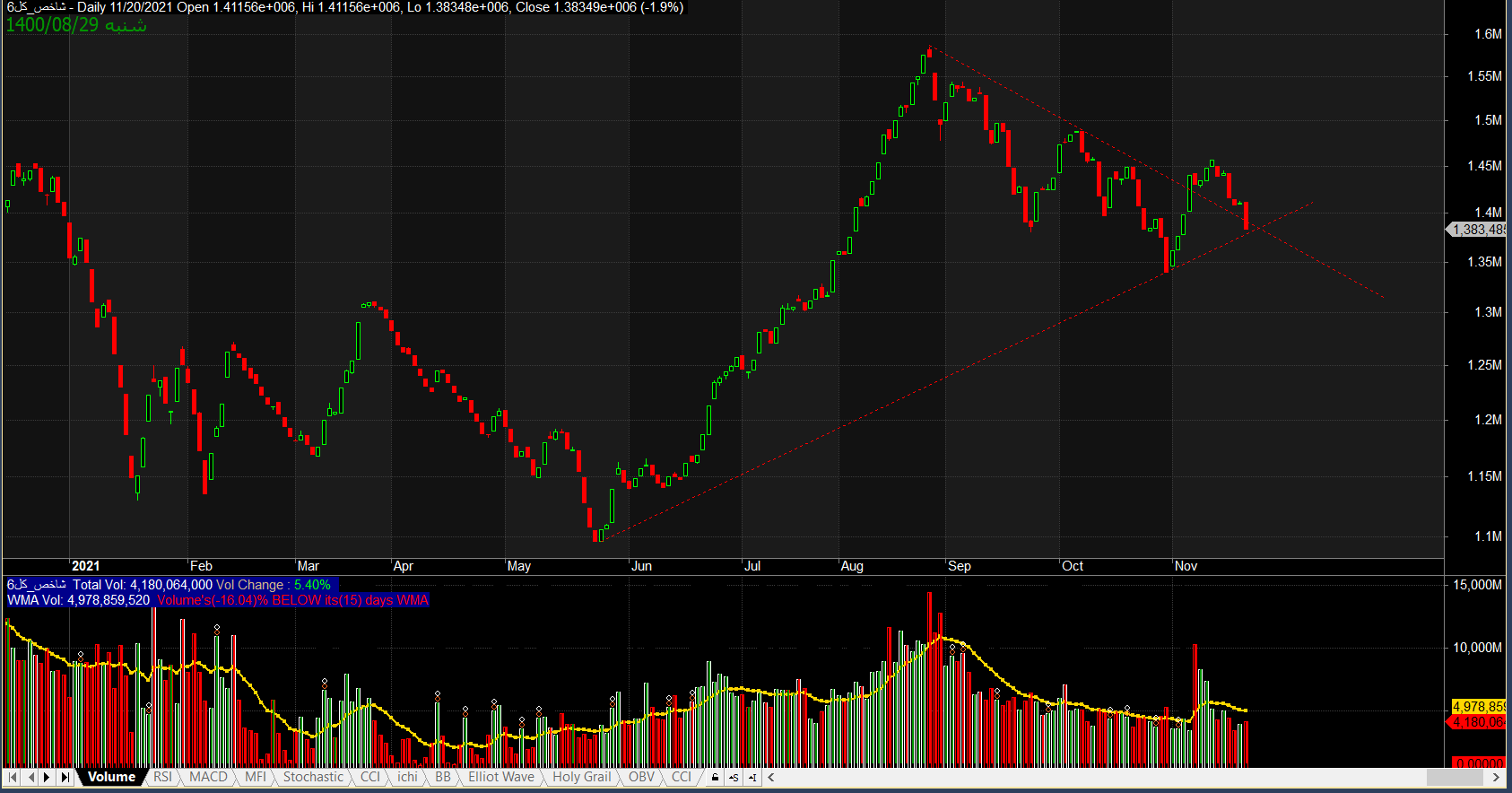Jump to the last chart sheet tab
Image resolution: width=1512 pixels, height=793 pixels.
click(x=65, y=777)
